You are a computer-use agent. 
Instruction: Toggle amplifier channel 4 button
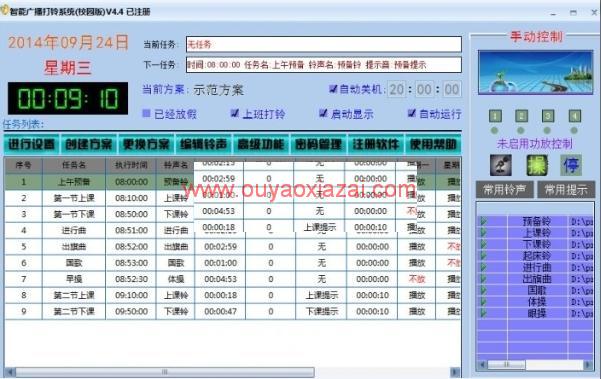coord(574,116)
